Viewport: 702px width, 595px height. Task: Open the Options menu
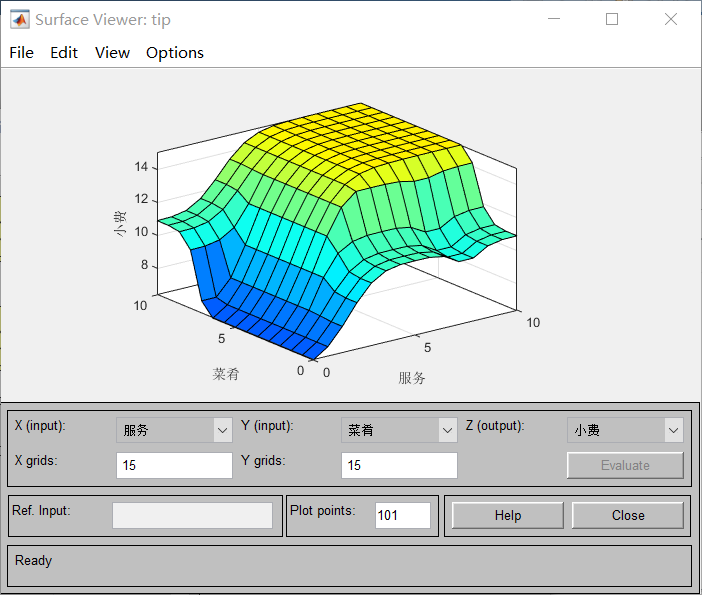(175, 53)
